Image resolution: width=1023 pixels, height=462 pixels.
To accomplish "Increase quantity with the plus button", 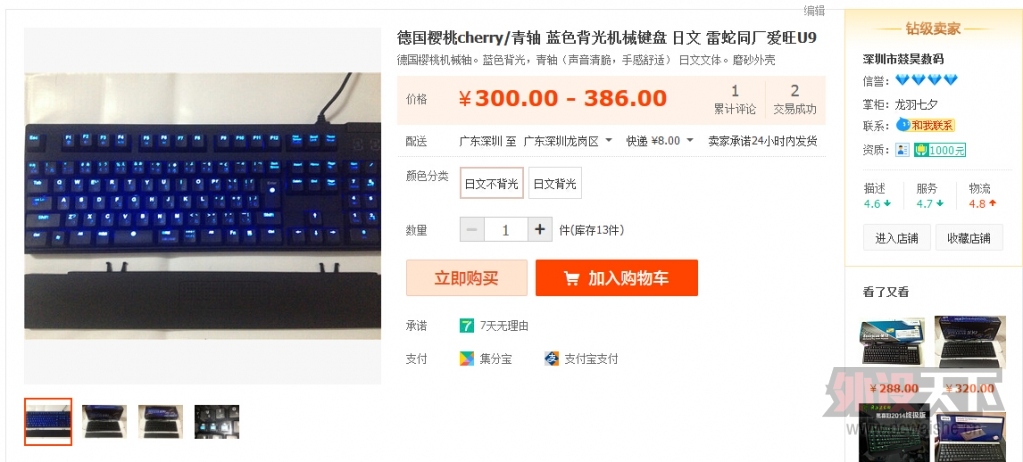I will point(540,230).
